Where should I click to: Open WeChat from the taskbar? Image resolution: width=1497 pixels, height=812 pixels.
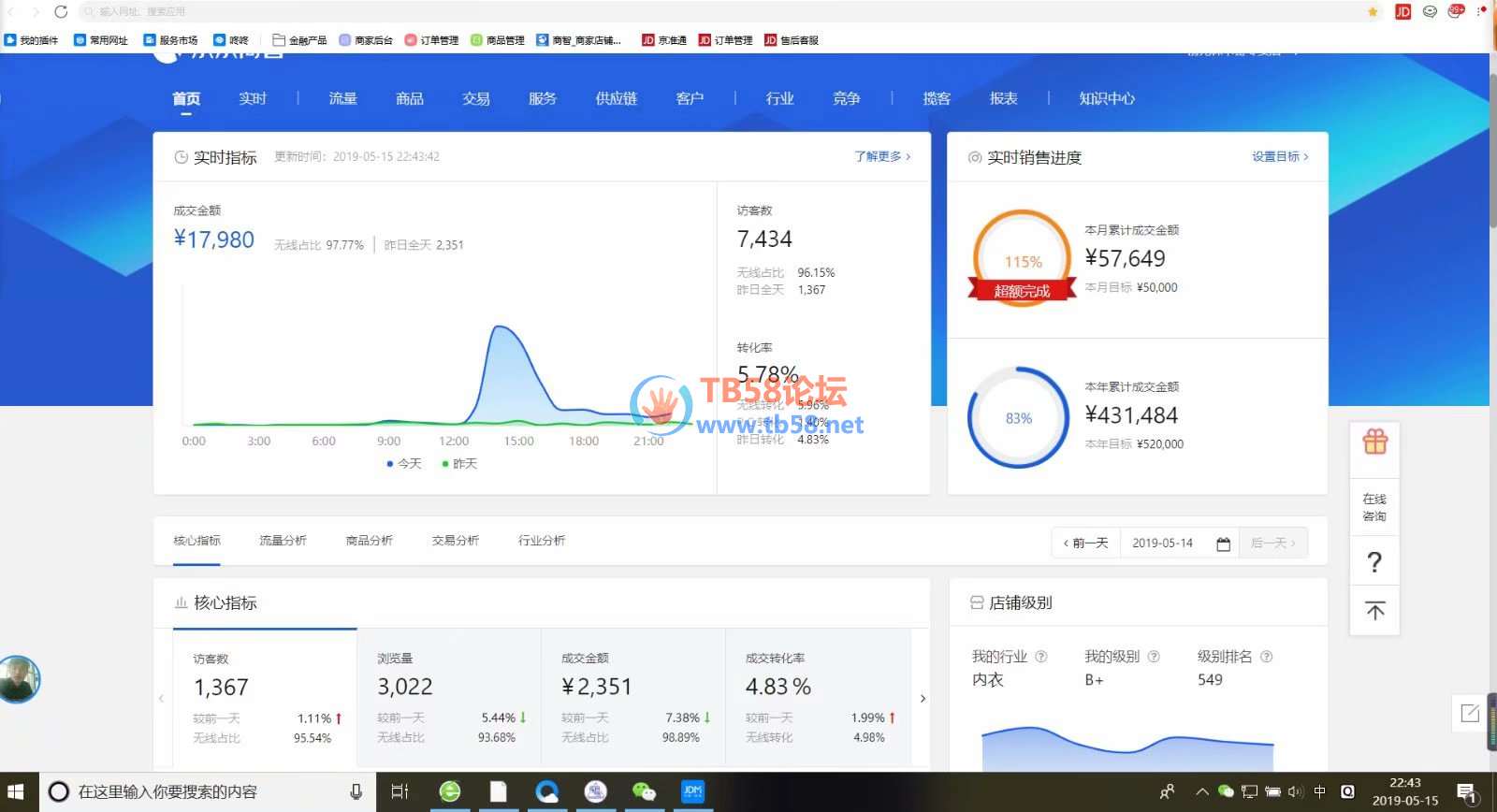[644, 792]
